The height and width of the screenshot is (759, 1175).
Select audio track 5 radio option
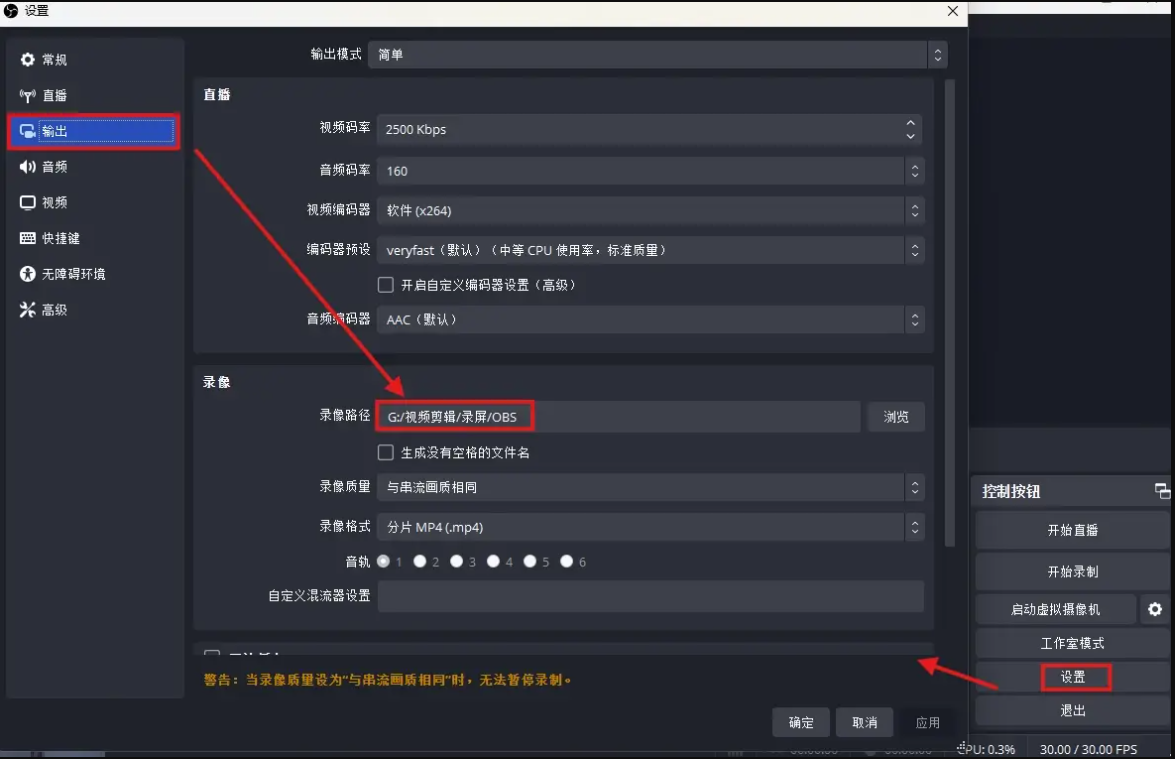[530, 561]
